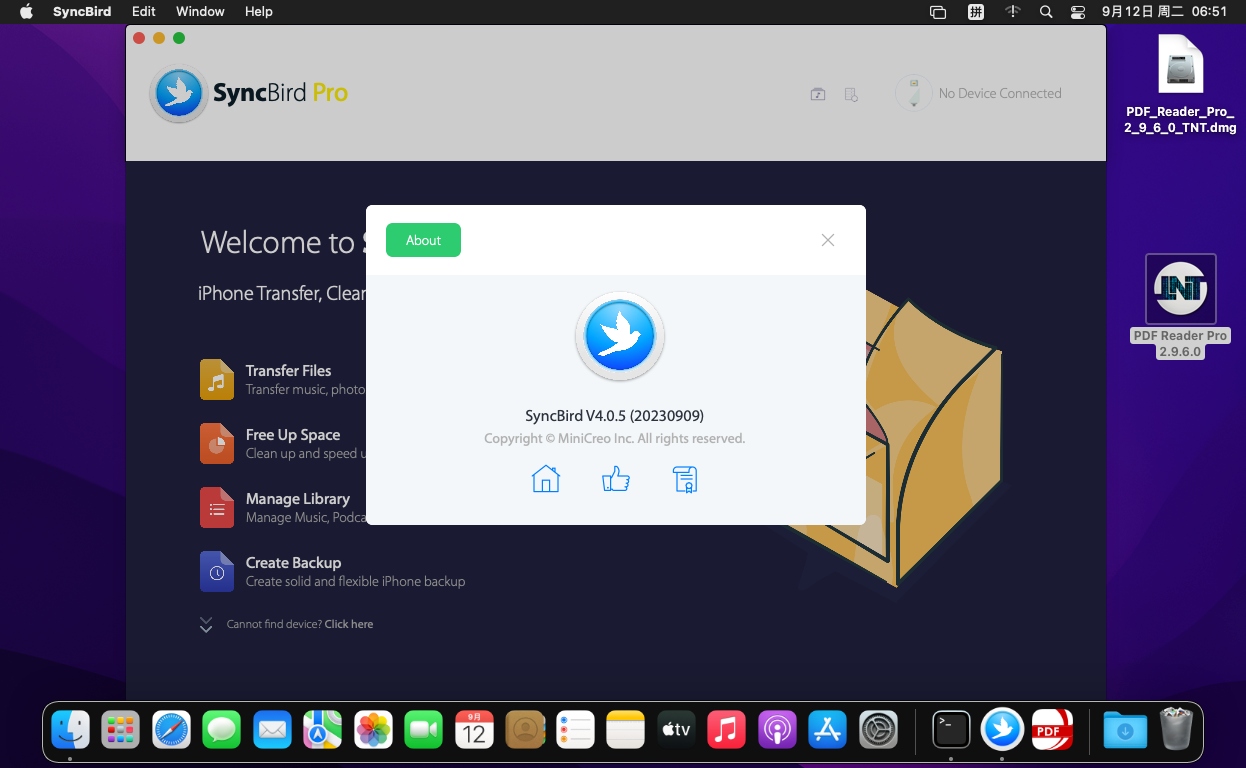Open Photos from the Dock
The height and width of the screenshot is (768, 1246).
pyautogui.click(x=374, y=730)
